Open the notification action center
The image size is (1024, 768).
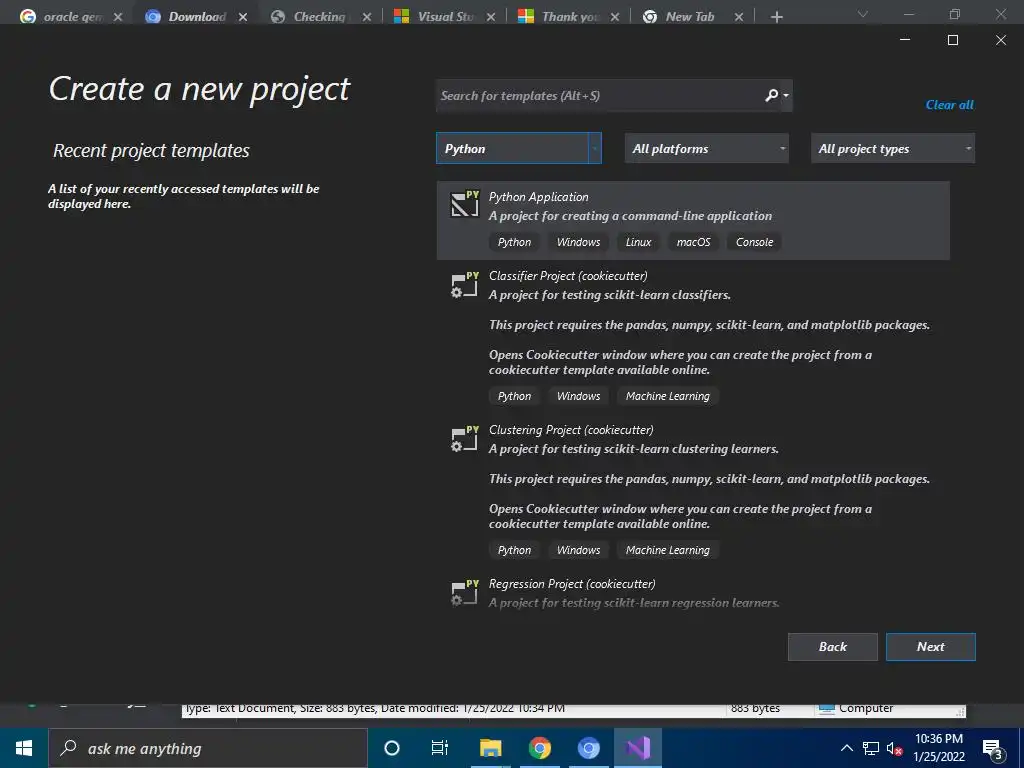pyautogui.click(x=993, y=748)
